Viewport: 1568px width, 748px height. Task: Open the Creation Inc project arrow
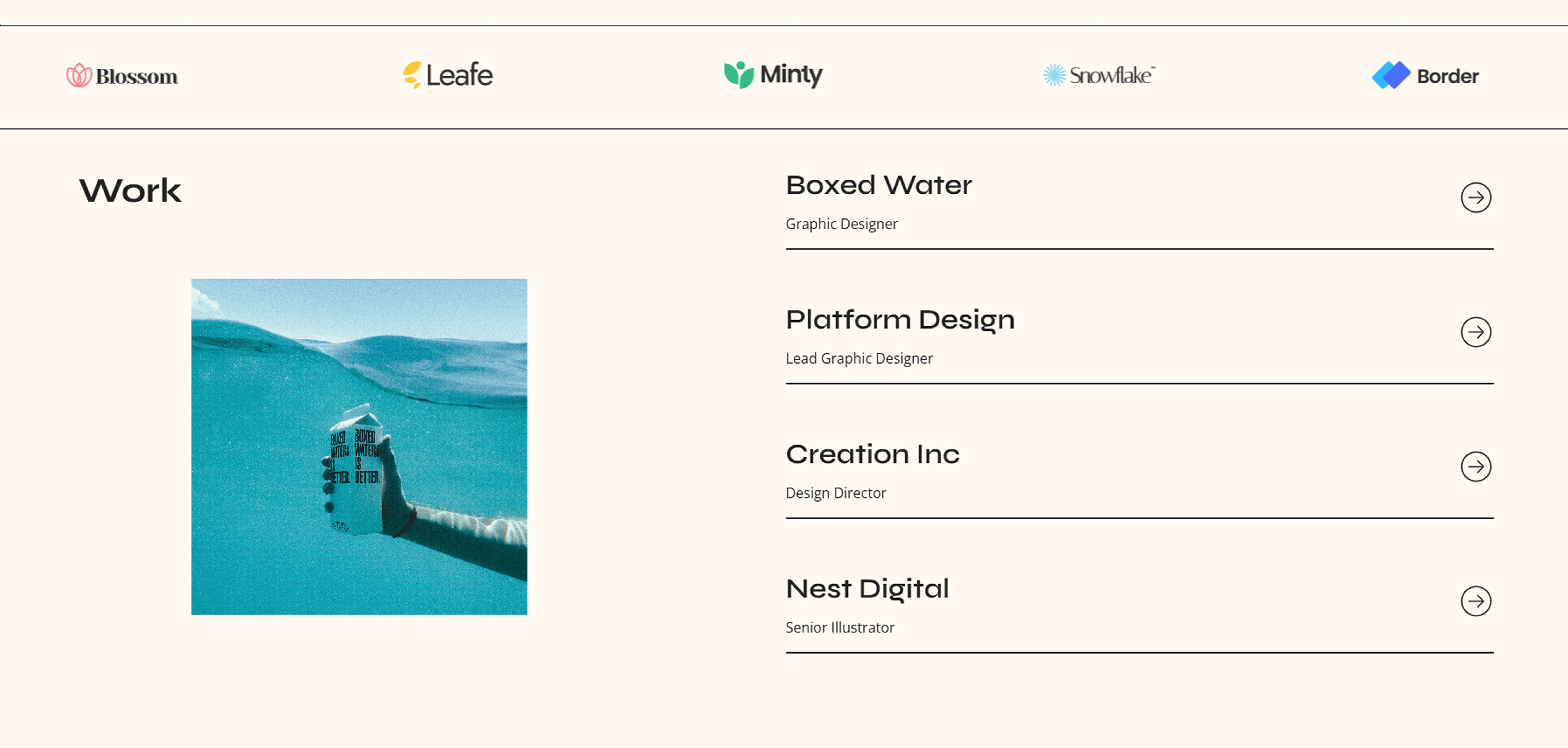(1476, 467)
